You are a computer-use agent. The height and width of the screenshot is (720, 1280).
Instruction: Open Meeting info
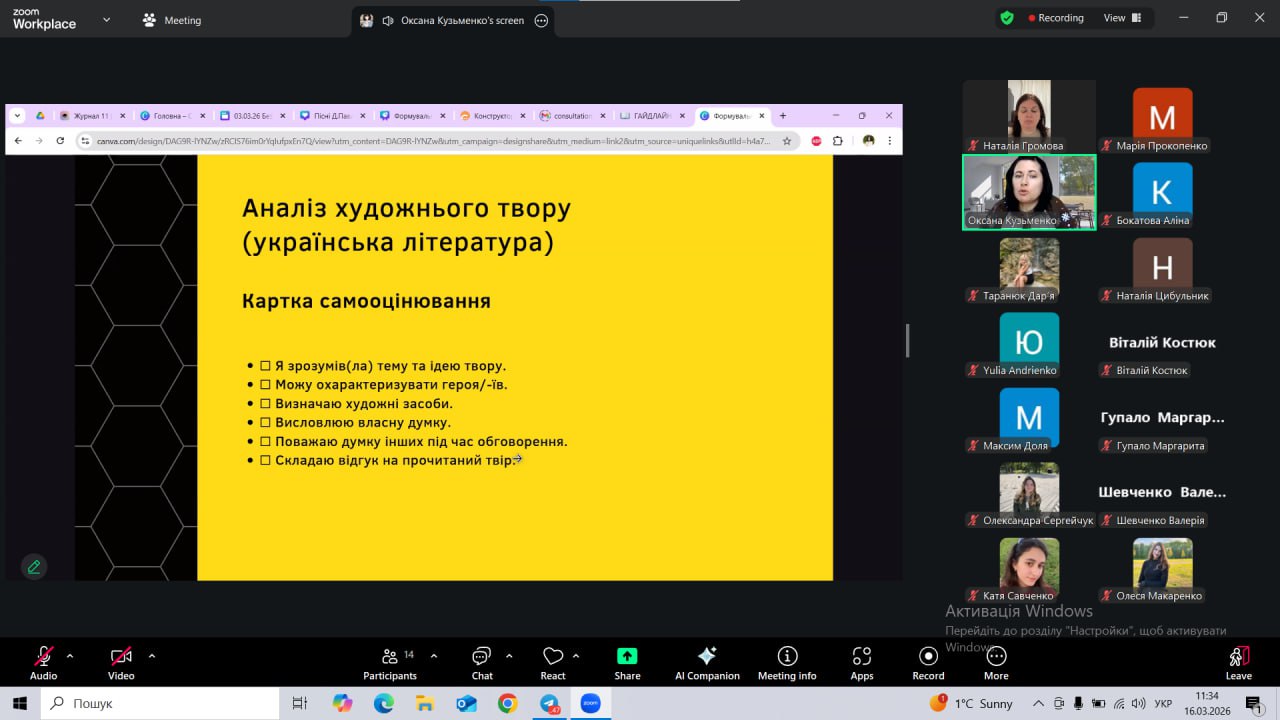(x=787, y=662)
